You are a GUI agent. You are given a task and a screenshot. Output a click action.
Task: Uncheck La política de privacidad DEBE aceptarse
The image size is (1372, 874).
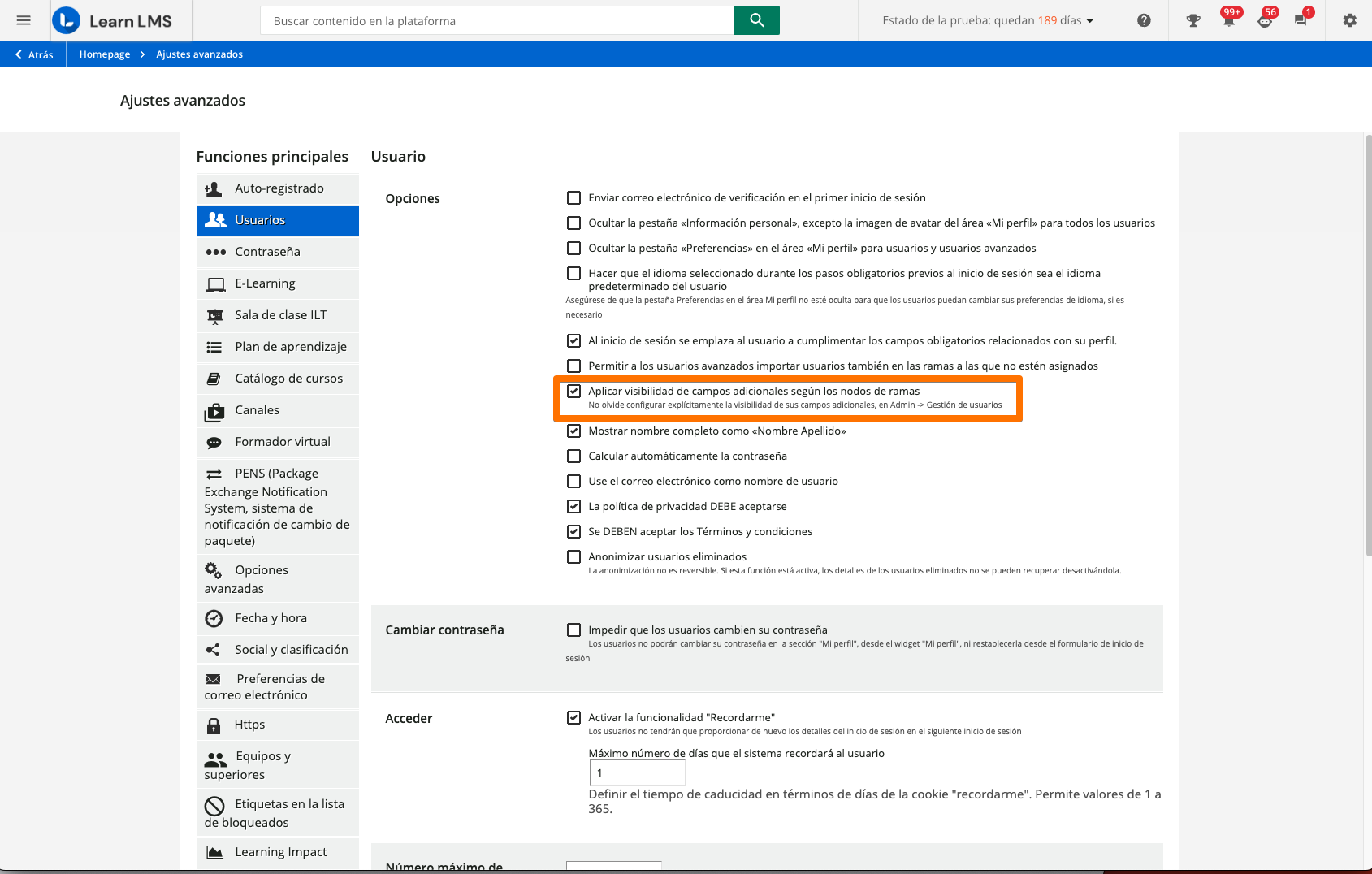pos(573,506)
